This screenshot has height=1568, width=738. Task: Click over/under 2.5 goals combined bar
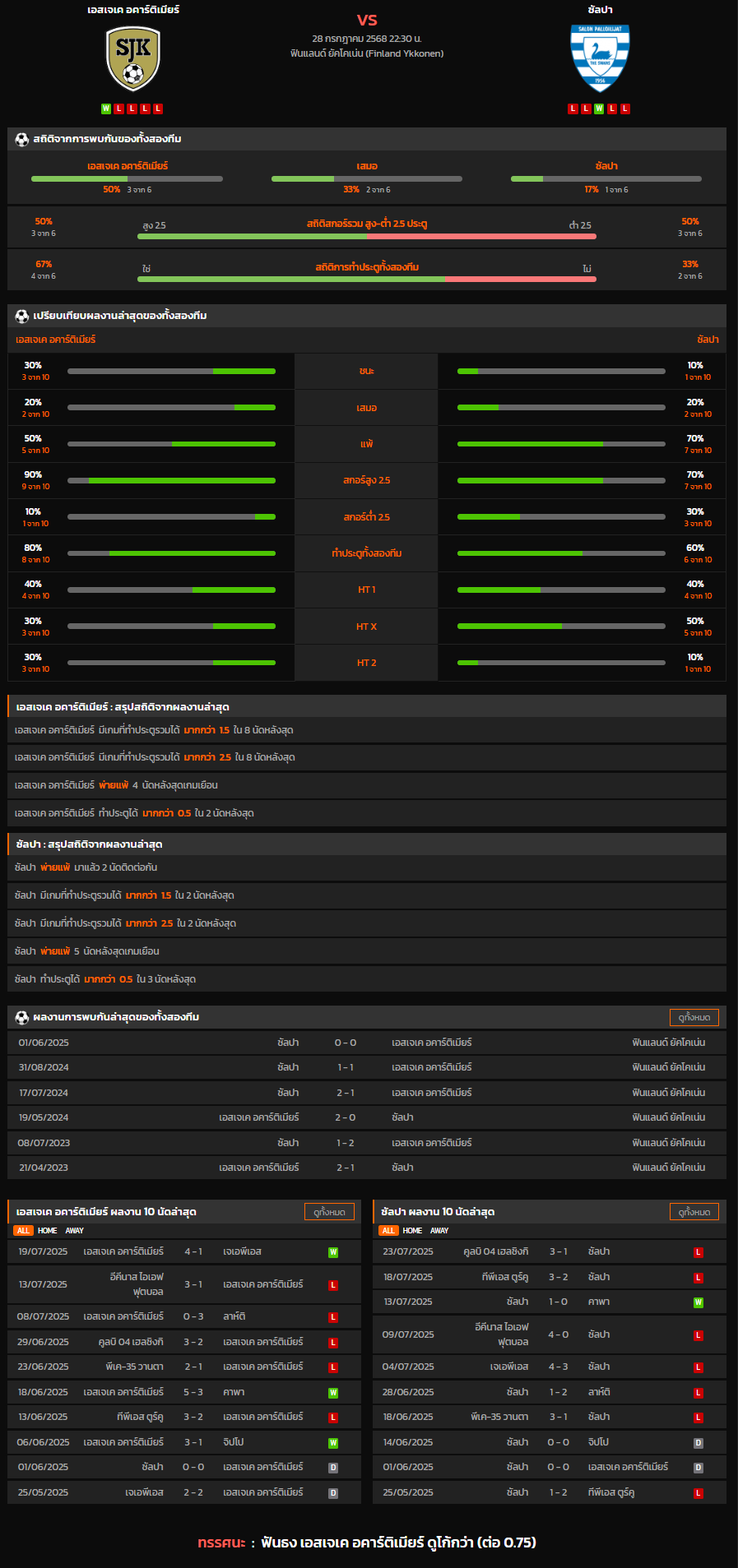coord(367,236)
